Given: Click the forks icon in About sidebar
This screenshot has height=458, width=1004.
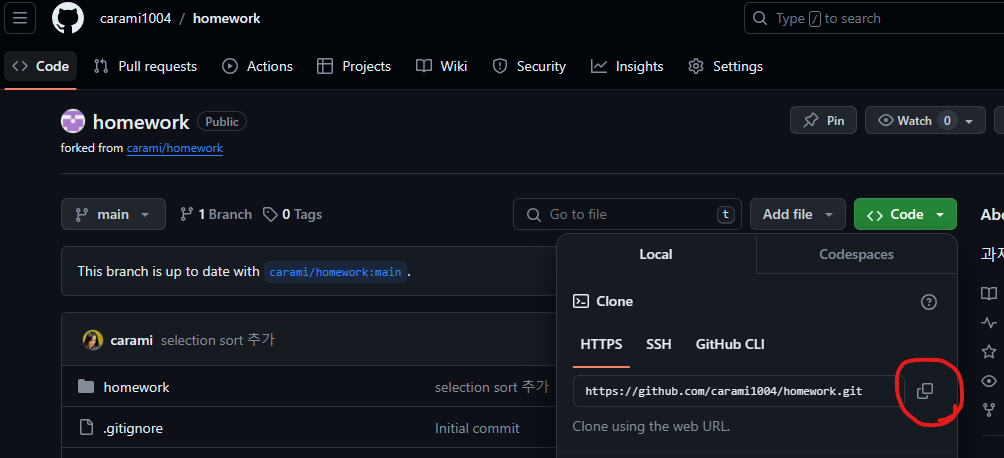Looking at the screenshot, I should coord(989,409).
